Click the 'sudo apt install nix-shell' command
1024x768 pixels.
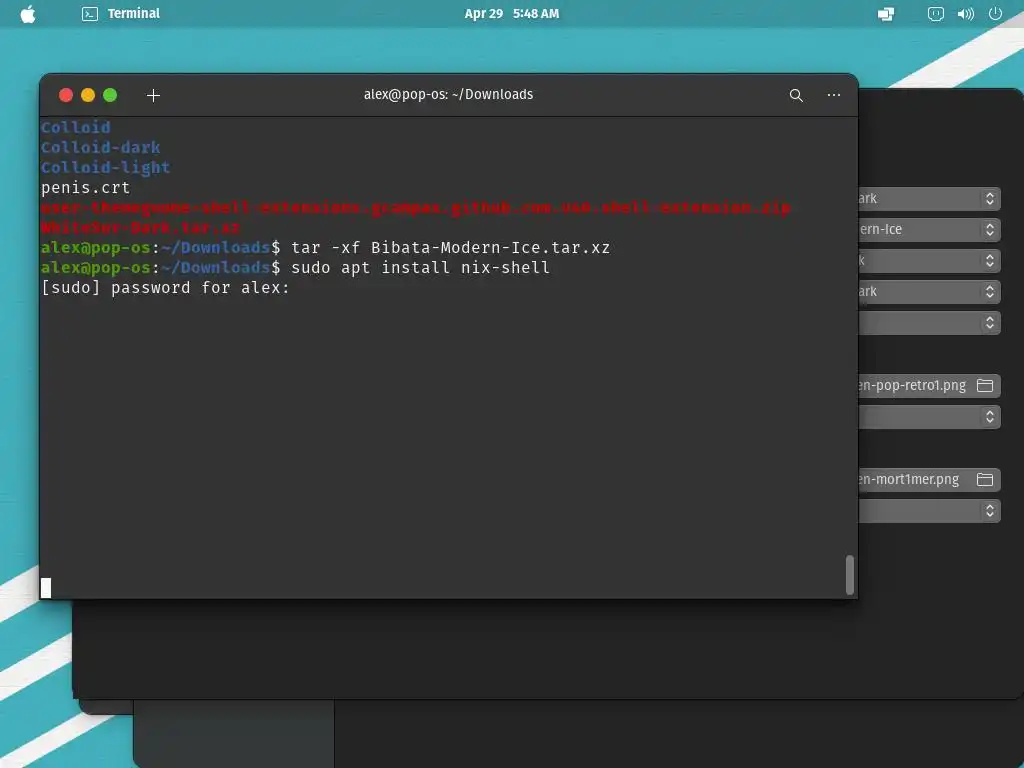(421, 268)
